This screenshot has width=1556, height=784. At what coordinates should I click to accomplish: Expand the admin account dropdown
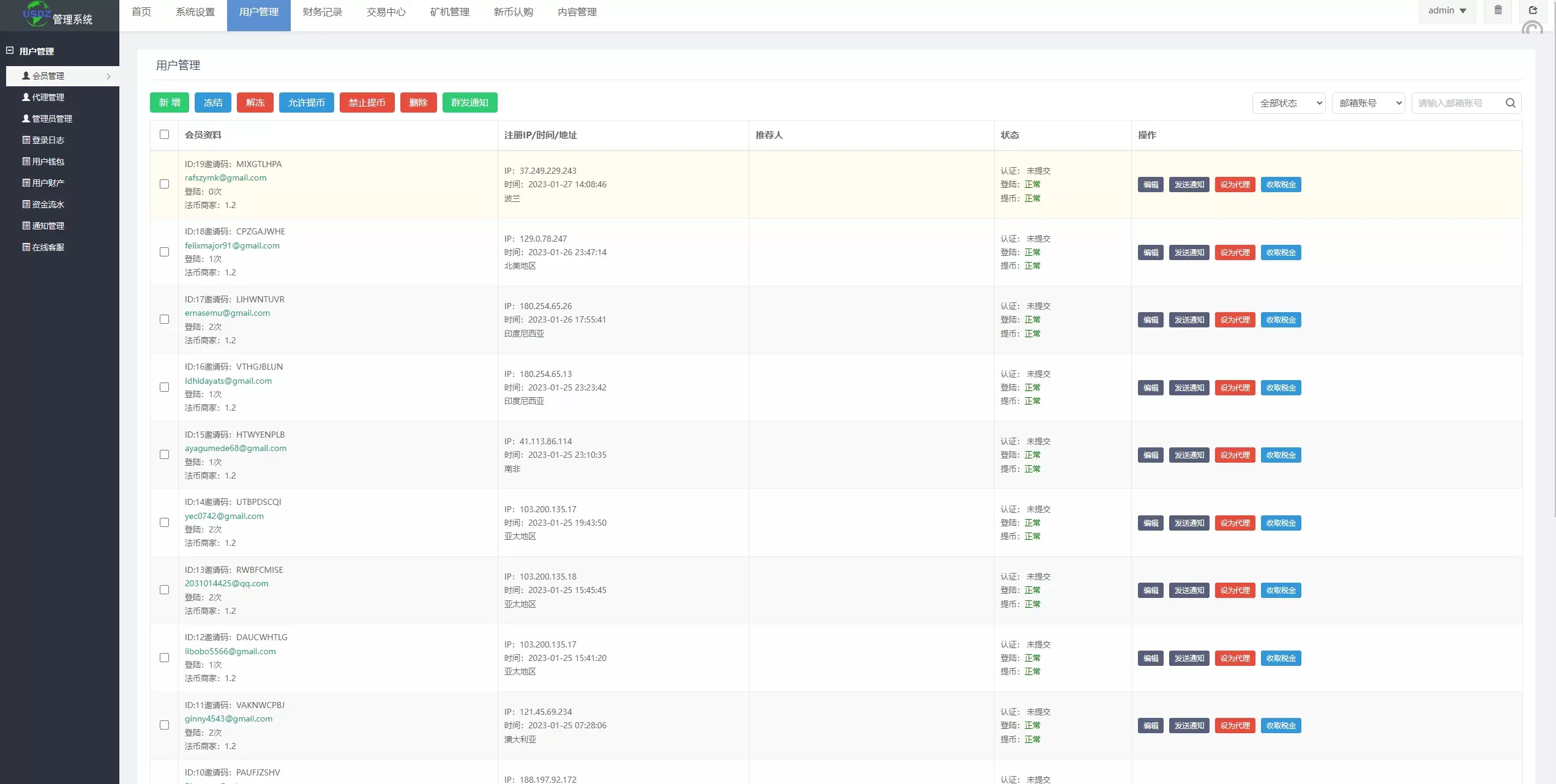[x=1447, y=11]
